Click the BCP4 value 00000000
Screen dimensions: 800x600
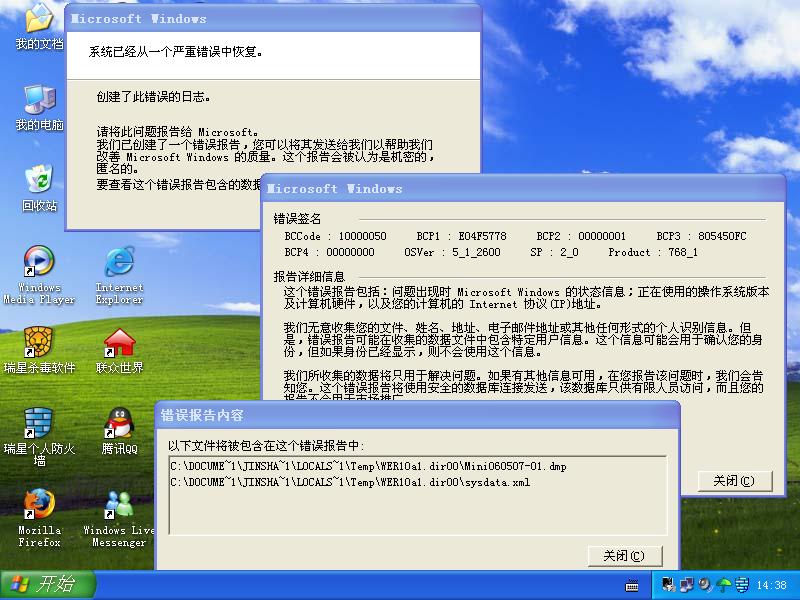click(351, 252)
